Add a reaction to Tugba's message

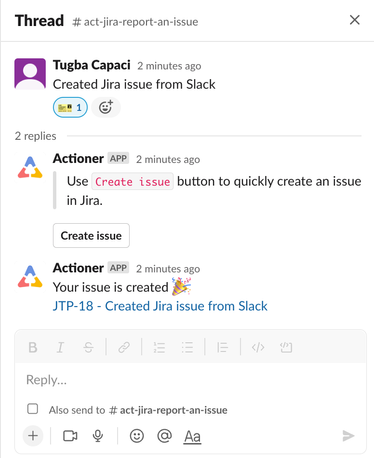[x=106, y=107]
